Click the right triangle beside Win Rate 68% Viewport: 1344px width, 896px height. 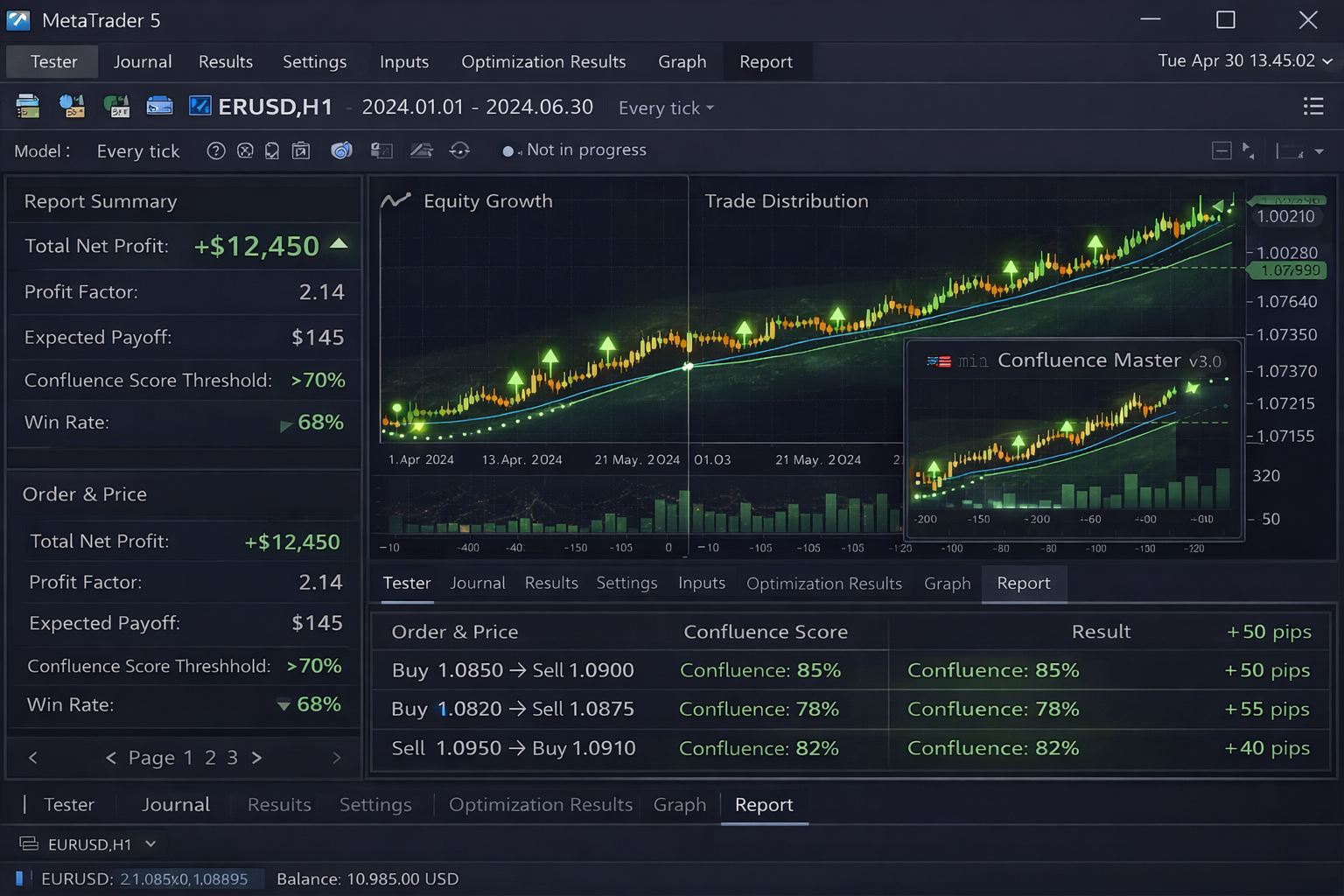(285, 425)
